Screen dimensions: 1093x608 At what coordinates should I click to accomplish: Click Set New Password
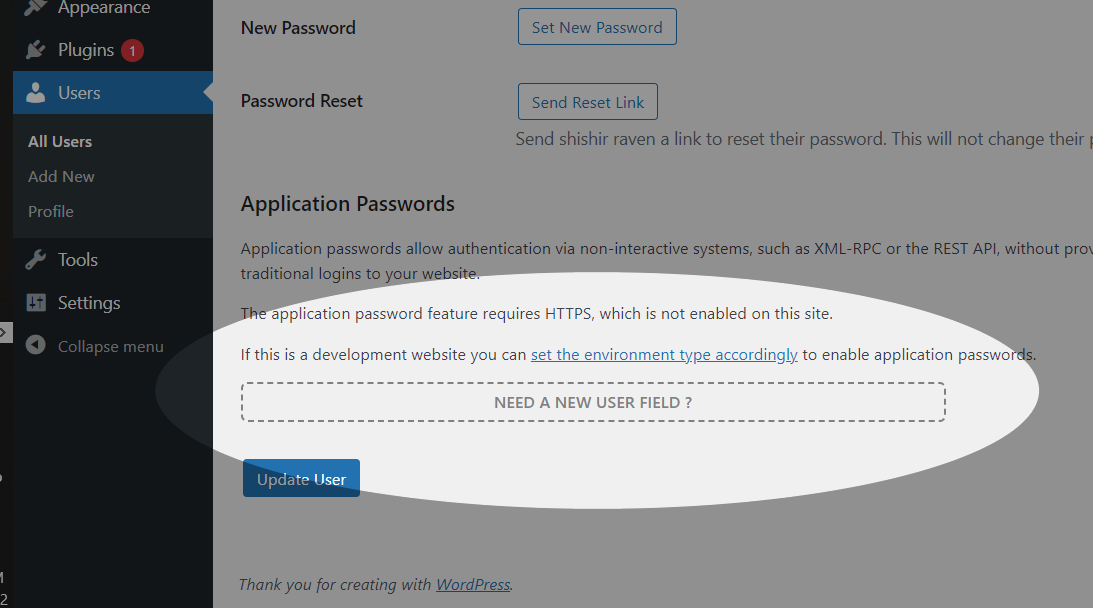597,27
